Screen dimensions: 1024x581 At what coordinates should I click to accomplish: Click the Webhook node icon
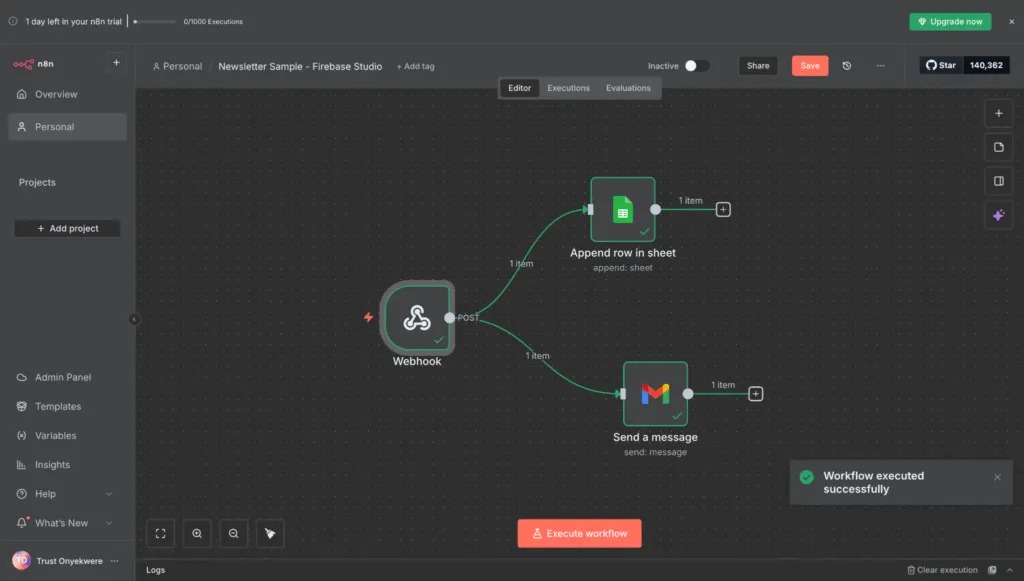(x=416, y=318)
